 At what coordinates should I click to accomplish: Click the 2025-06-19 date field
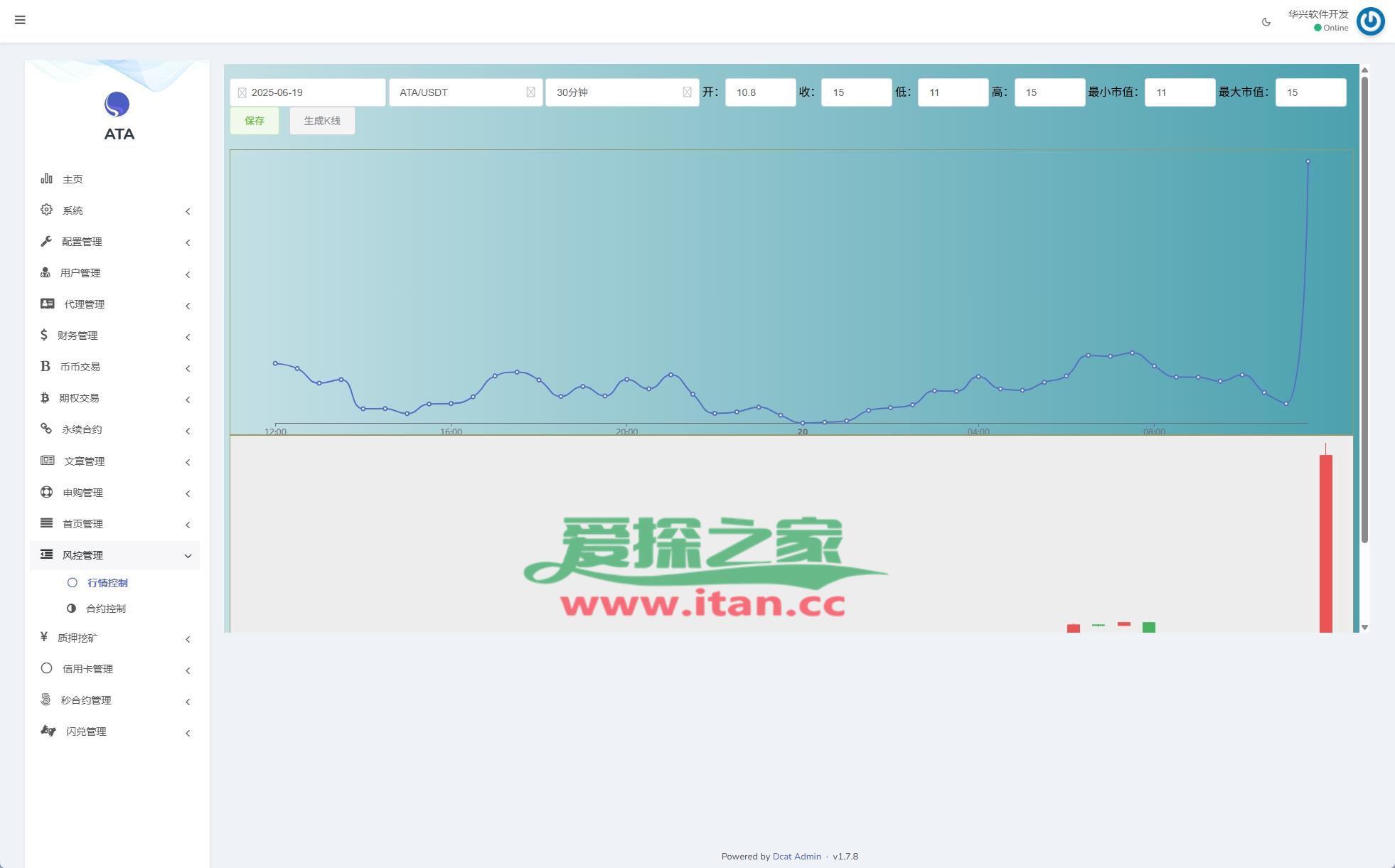coord(307,92)
